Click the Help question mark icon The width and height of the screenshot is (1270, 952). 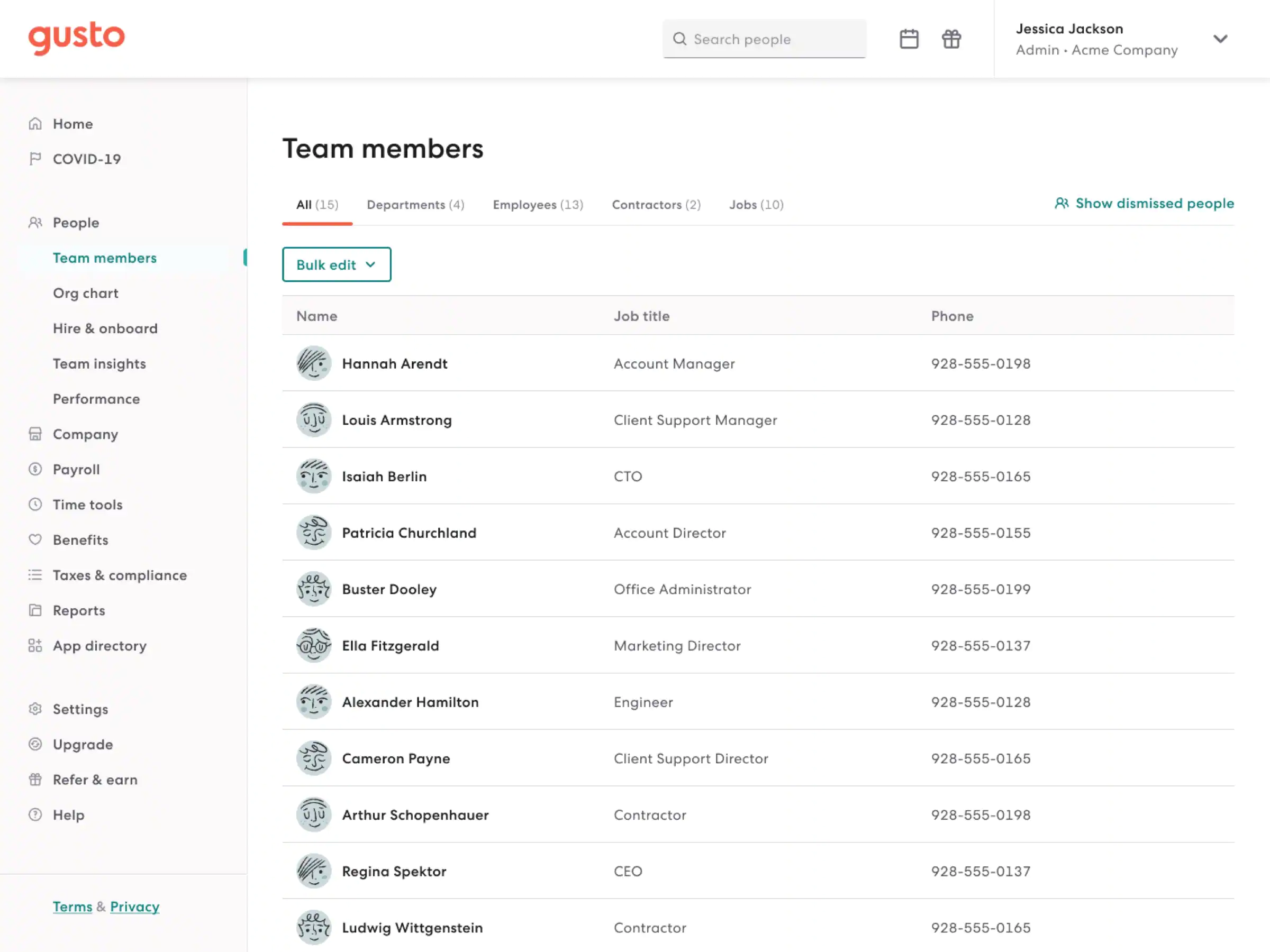coord(35,815)
